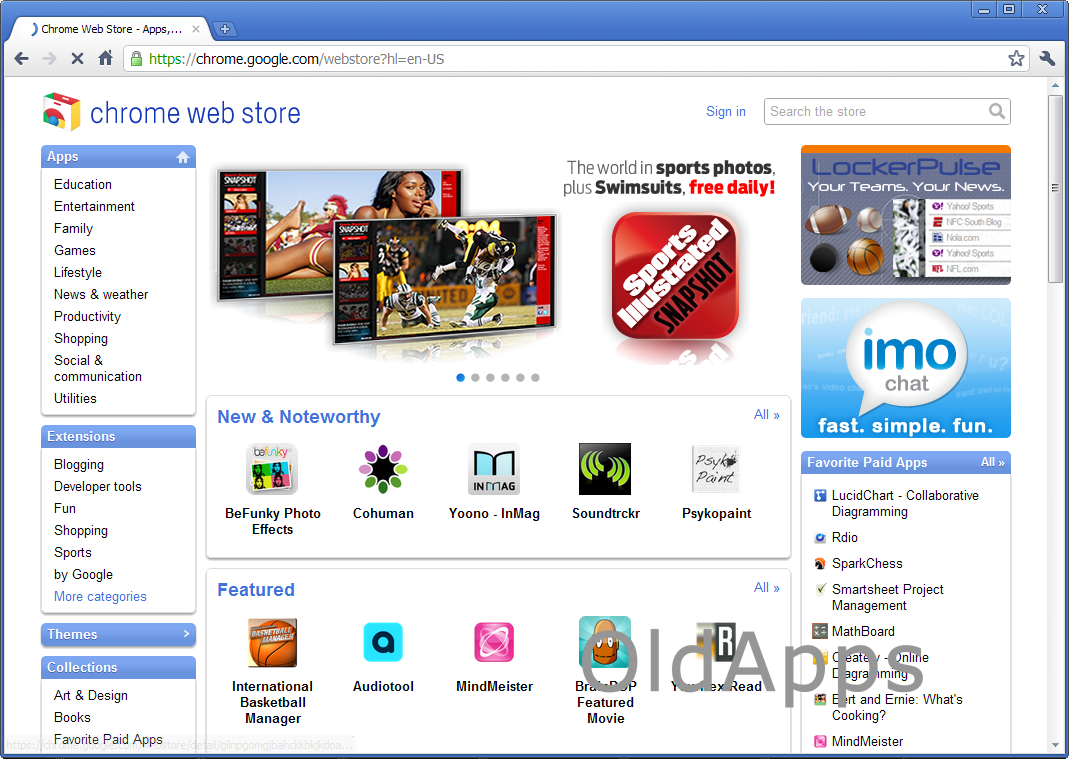This screenshot has height=759, width=1069.
Task: Open the Soundtrckr app icon
Action: pos(605,469)
